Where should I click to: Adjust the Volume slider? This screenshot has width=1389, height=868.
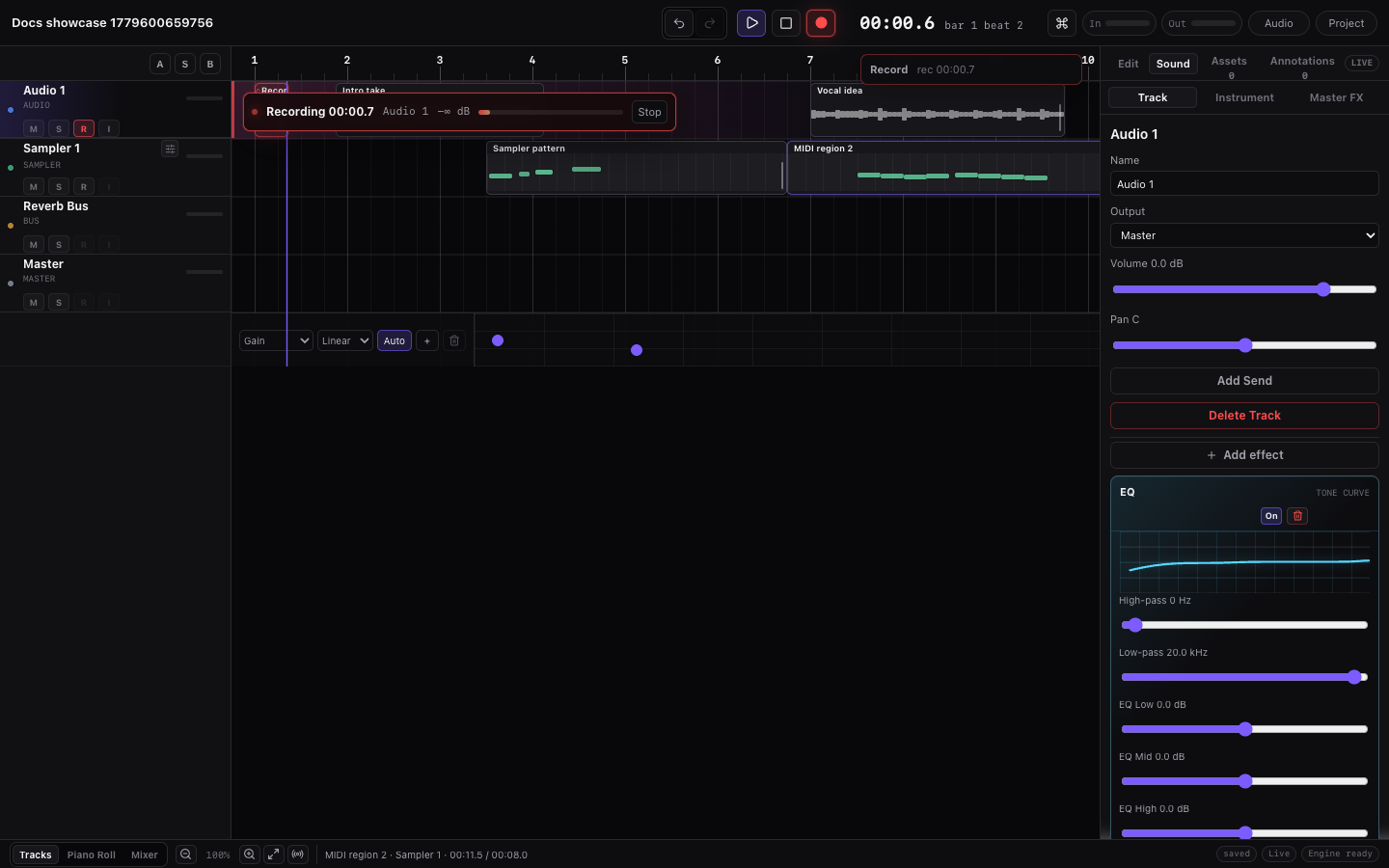coord(1244,289)
